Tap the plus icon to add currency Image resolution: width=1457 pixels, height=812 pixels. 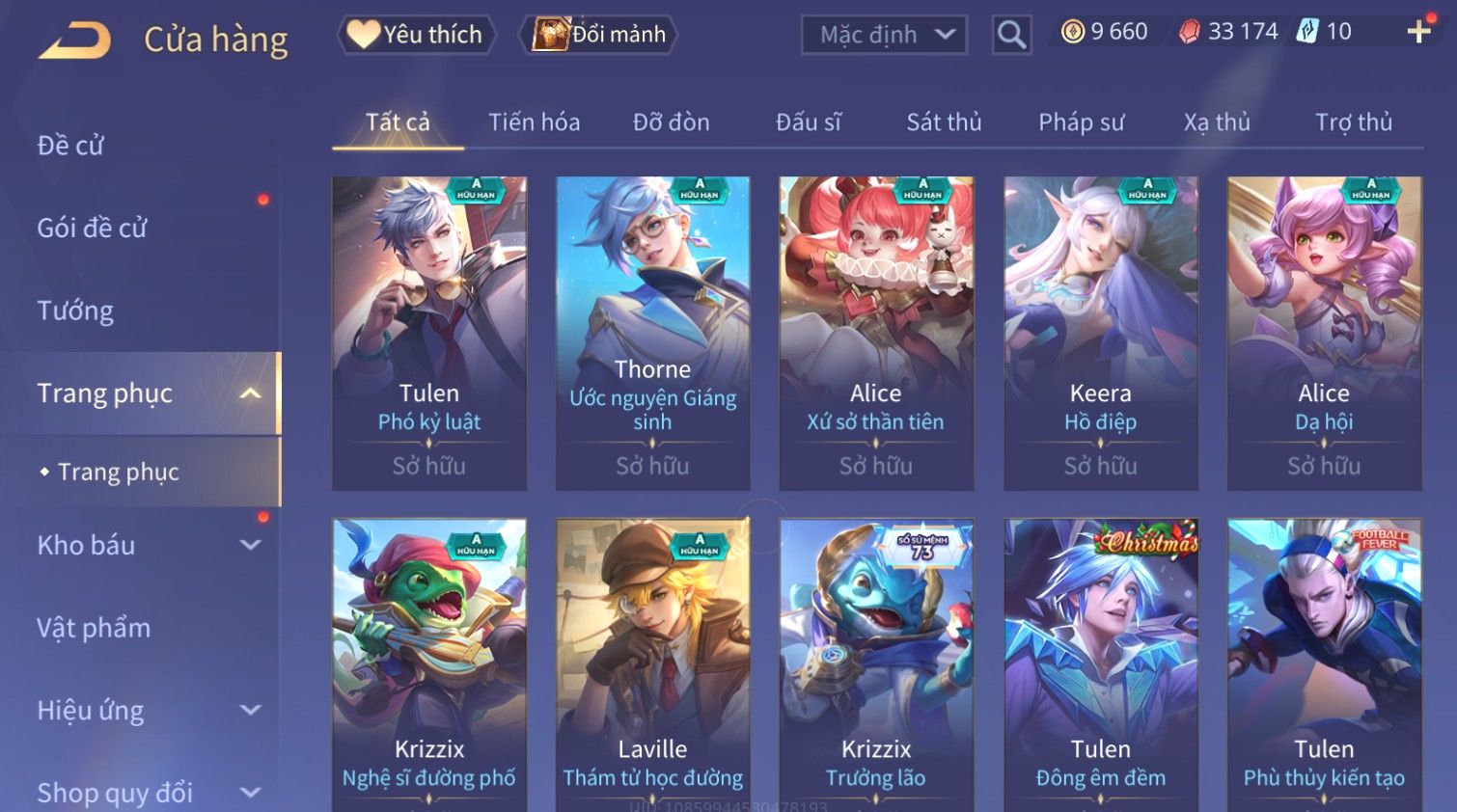(x=1418, y=32)
